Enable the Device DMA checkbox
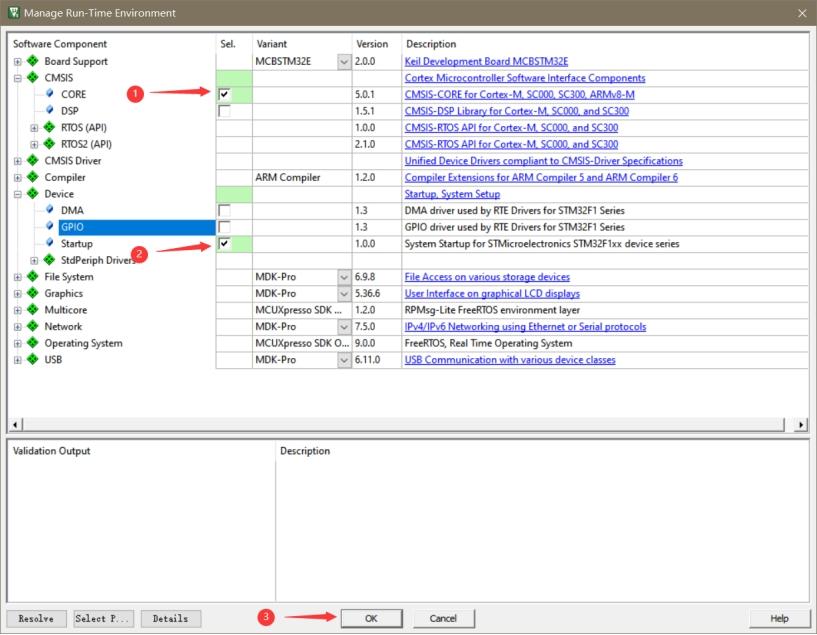 point(225,210)
